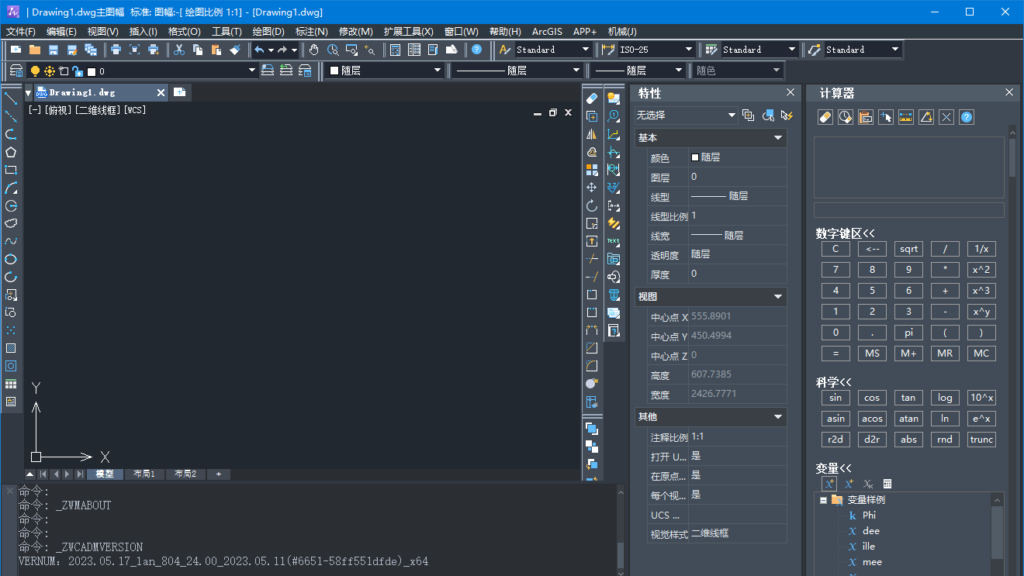Open the 修改(M) menu
Image resolution: width=1024 pixels, height=576 pixels.
point(355,31)
